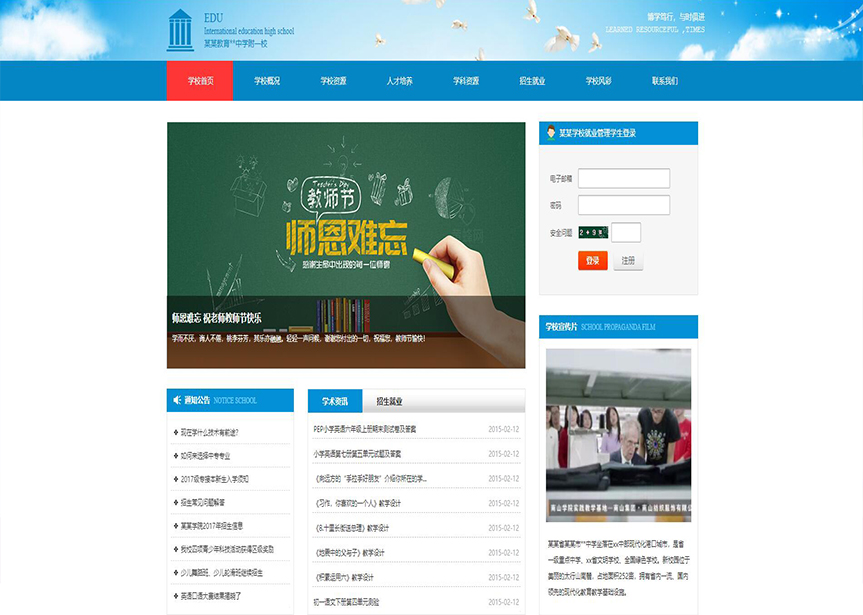Open article PEP小学英语六年级上册期末测试卷
Viewport: 863px width, 615px height.
(365, 429)
